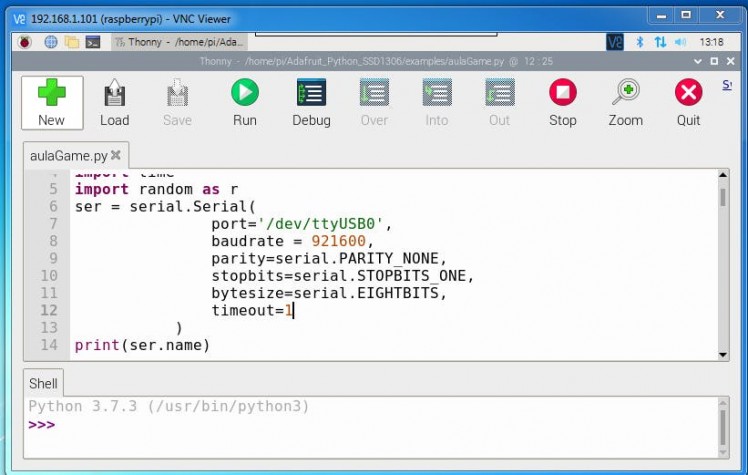This screenshot has height=475, width=748.
Task: Stop the running program
Action: [x=562, y=103]
